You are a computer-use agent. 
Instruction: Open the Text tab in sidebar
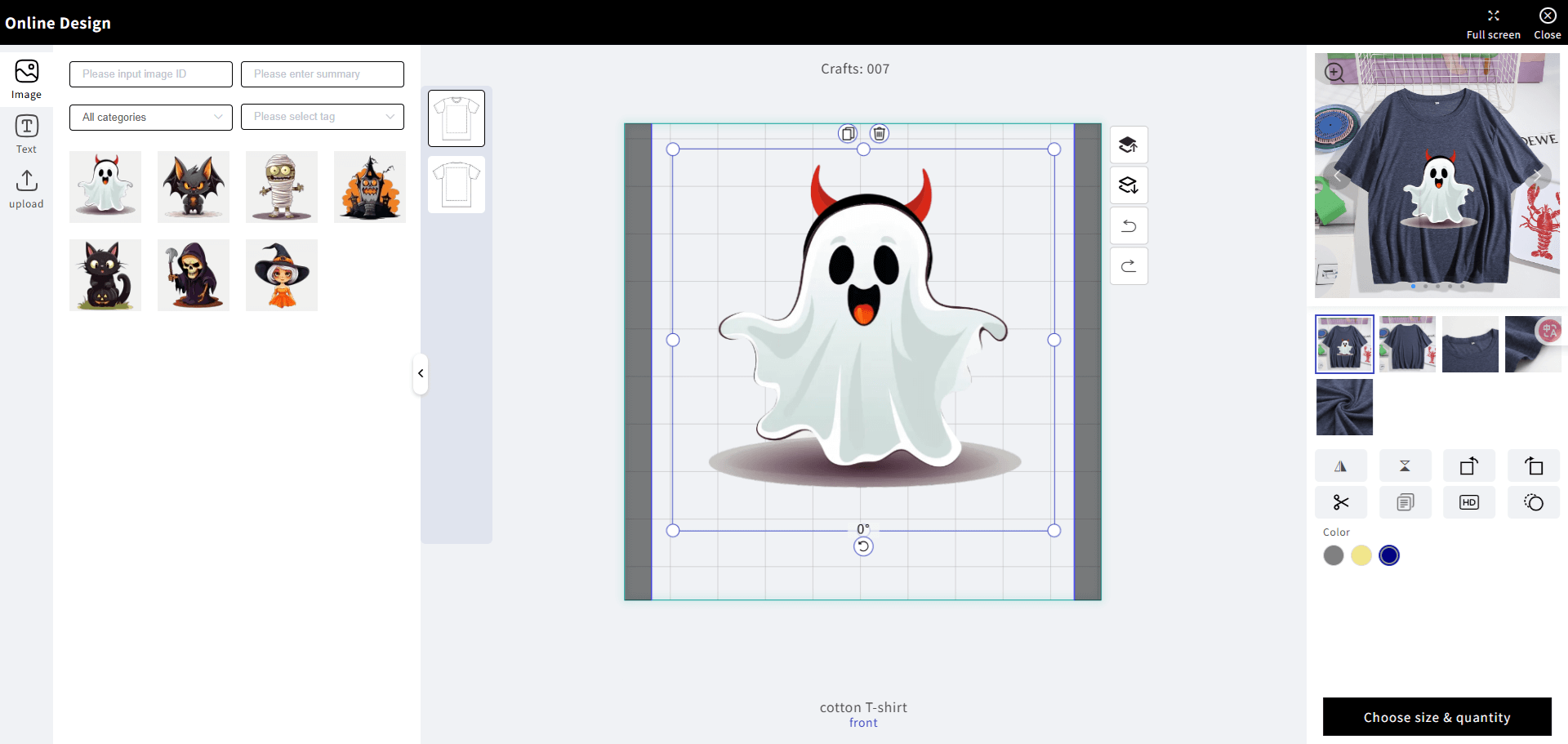pyautogui.click(x=26, y=134)
